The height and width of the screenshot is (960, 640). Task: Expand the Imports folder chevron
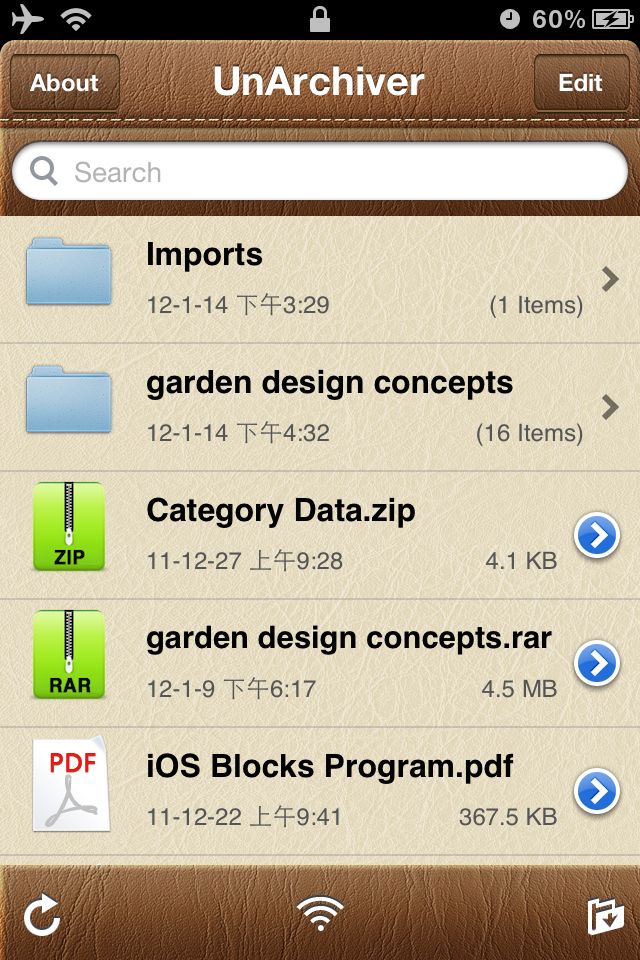(x=609, y=279)
